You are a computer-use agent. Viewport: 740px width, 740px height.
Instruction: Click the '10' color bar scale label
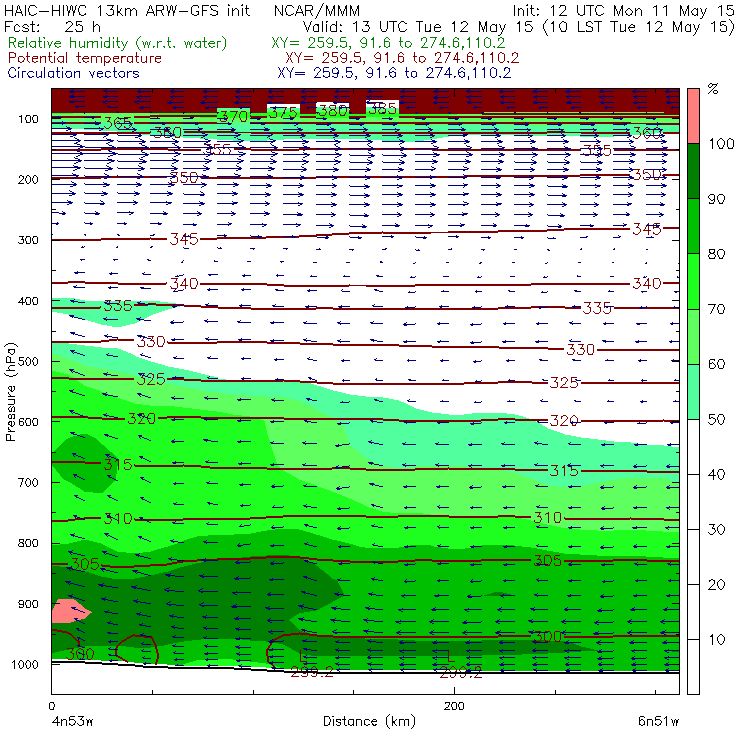[x=716, y=639]
